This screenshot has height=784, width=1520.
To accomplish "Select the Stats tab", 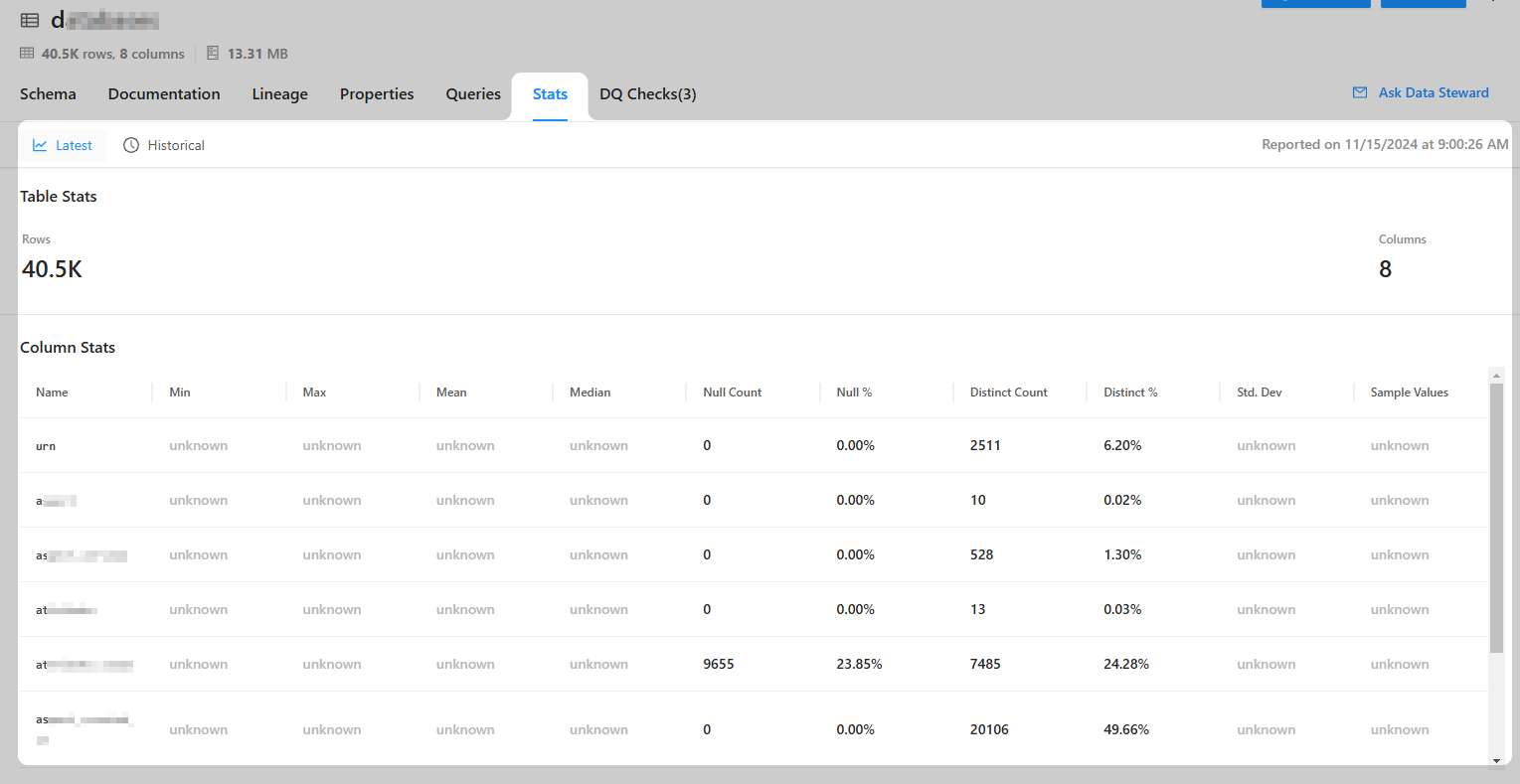I will (x=550, y=94).
